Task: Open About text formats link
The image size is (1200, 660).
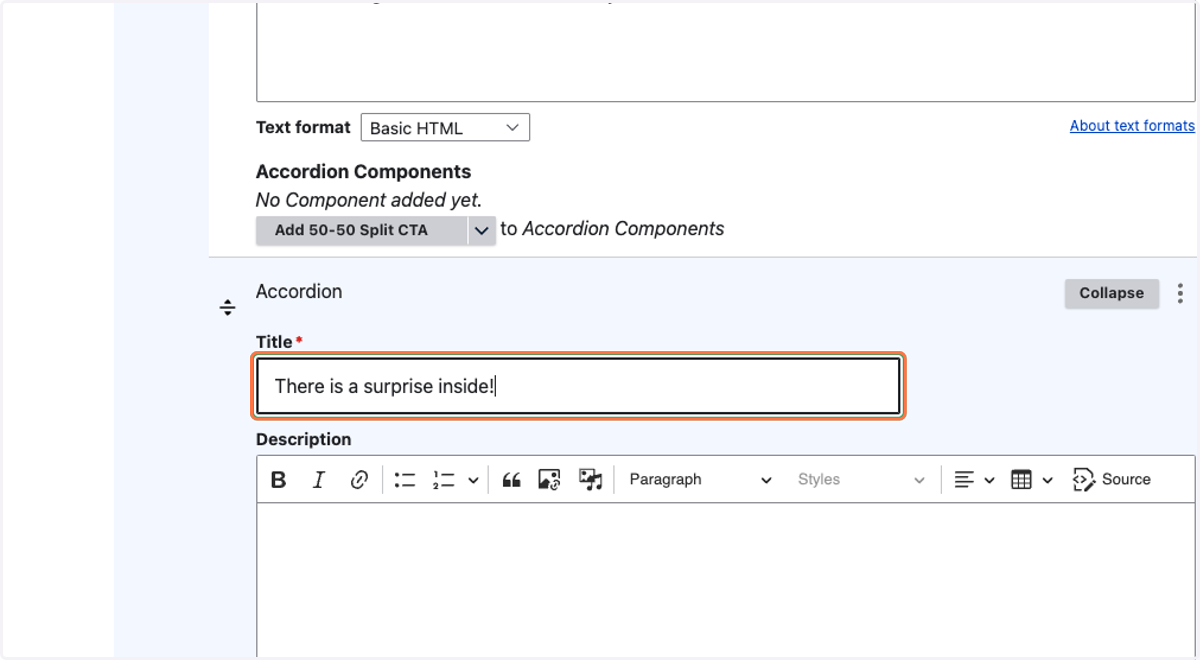Action: click(1132, 126)
